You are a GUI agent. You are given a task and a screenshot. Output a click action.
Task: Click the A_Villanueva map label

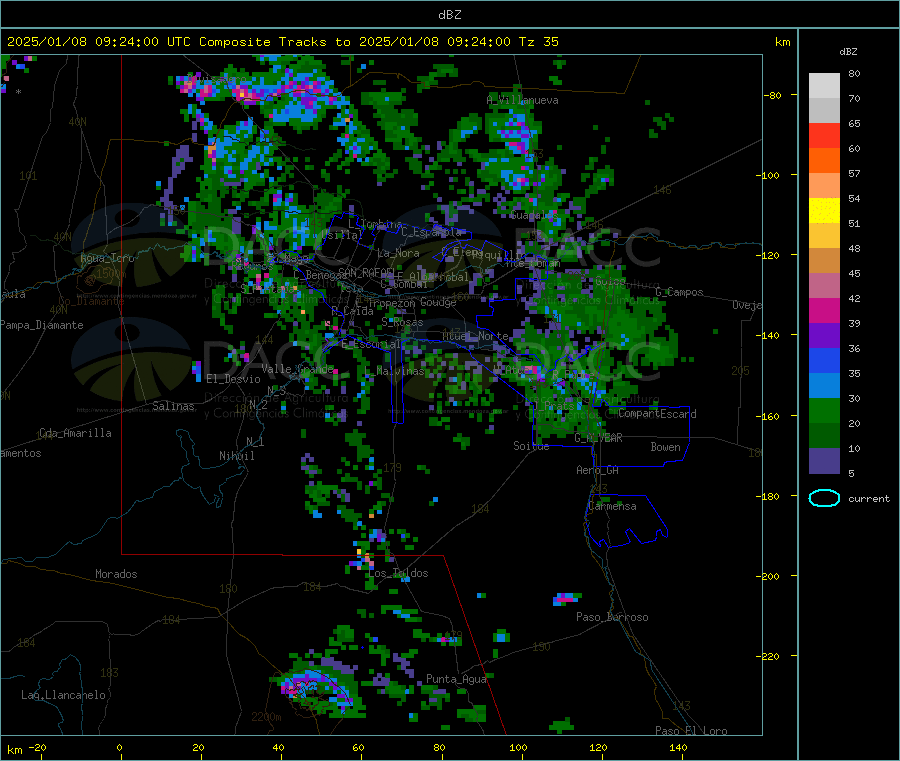point(522,100)
